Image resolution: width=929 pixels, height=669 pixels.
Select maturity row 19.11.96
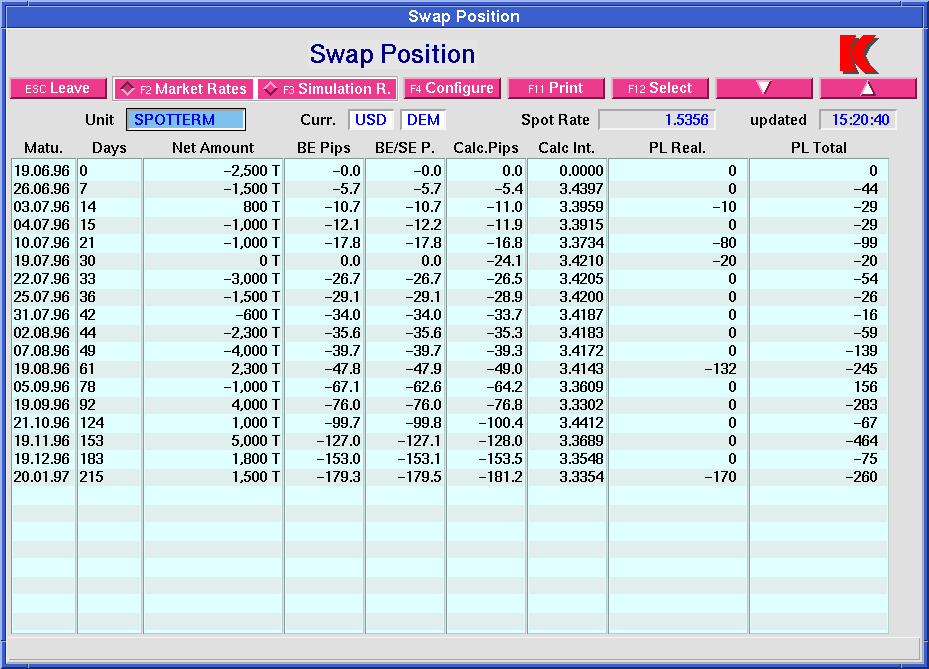pos(450,441)
